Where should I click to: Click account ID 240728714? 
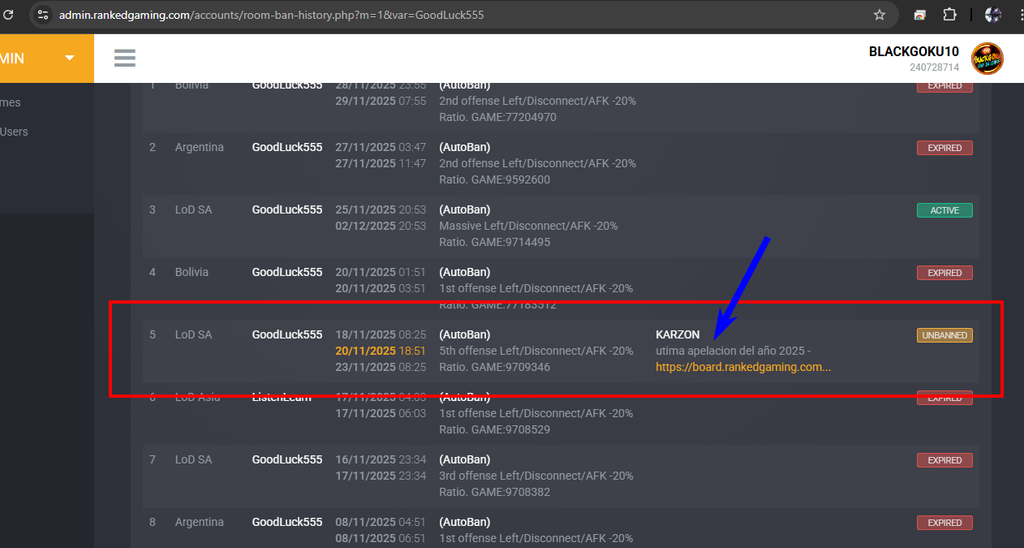click(x=934, y=67)
